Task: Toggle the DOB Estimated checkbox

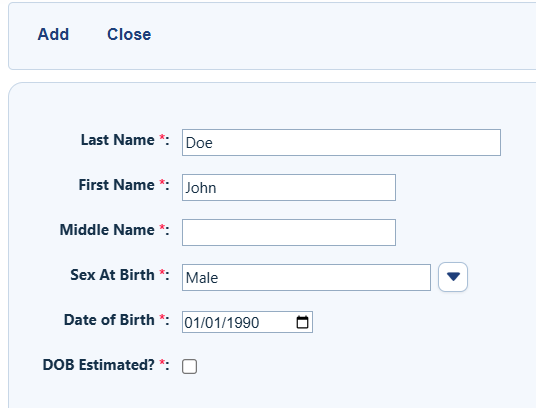Action: point(189,366)
